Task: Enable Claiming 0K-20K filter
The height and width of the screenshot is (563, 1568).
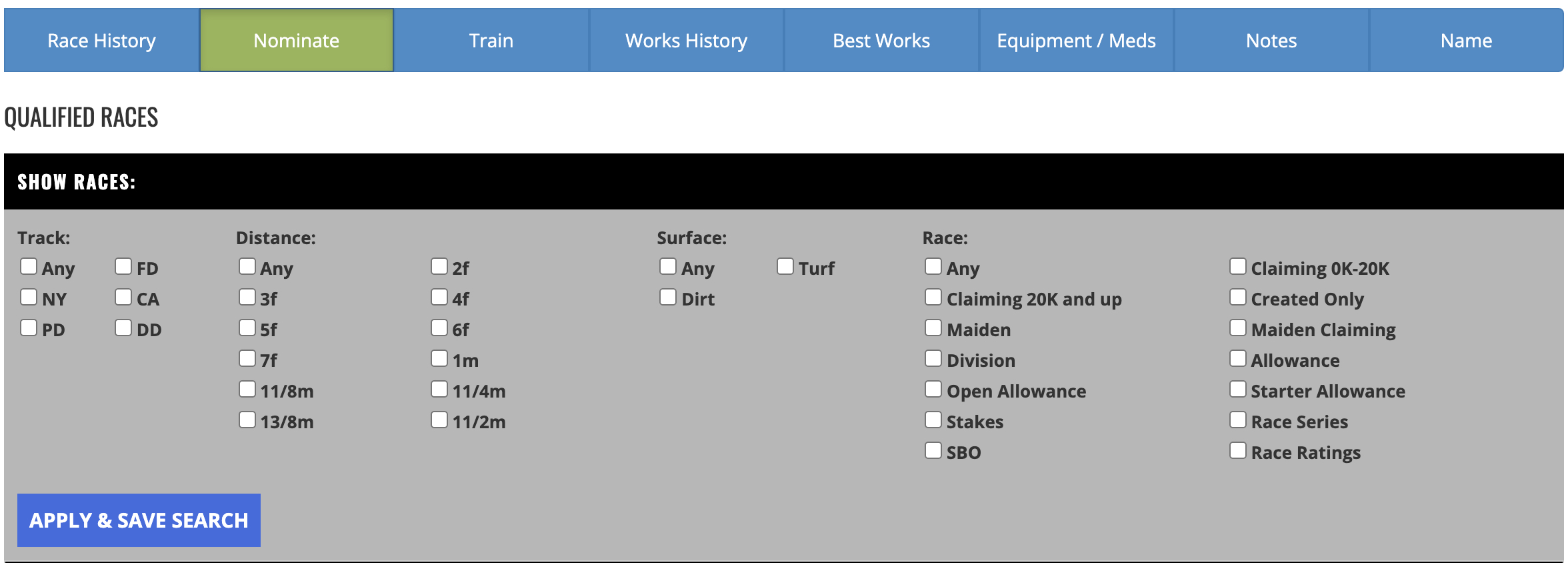Action: 1238,267
